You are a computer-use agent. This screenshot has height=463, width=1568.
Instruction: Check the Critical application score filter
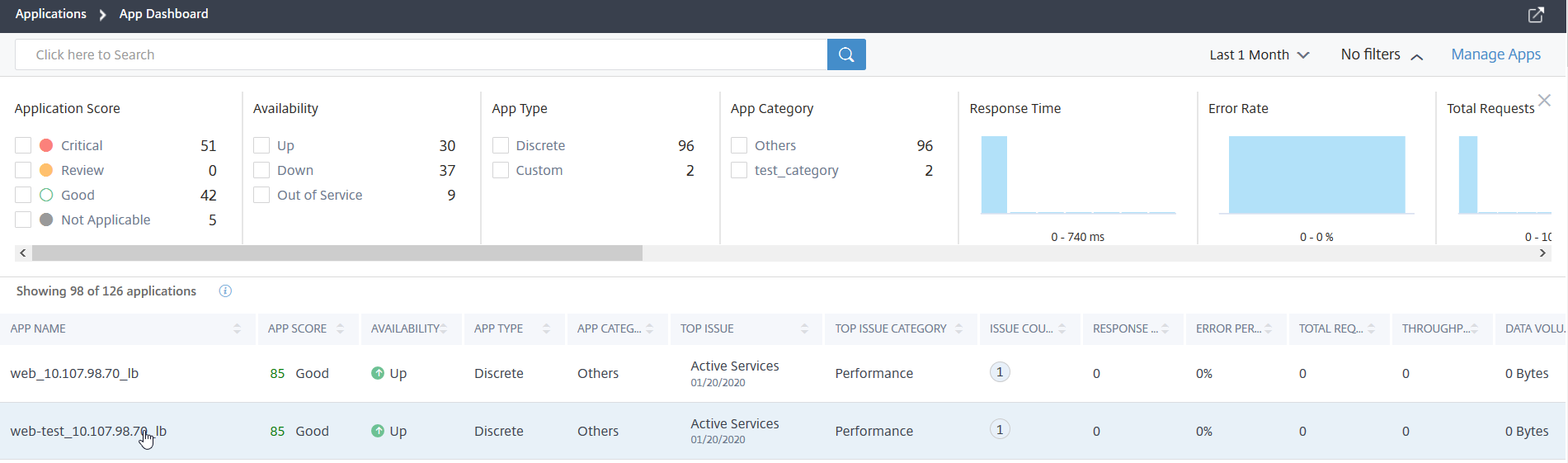(23, 145)
